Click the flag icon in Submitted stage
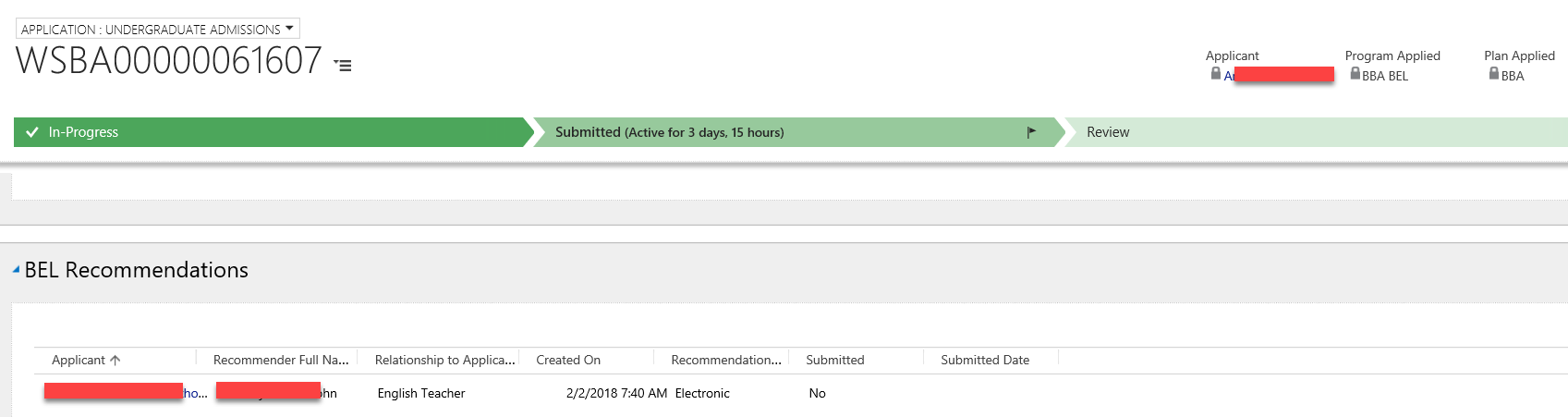 pyautogui.click(x=1031, y=132)
